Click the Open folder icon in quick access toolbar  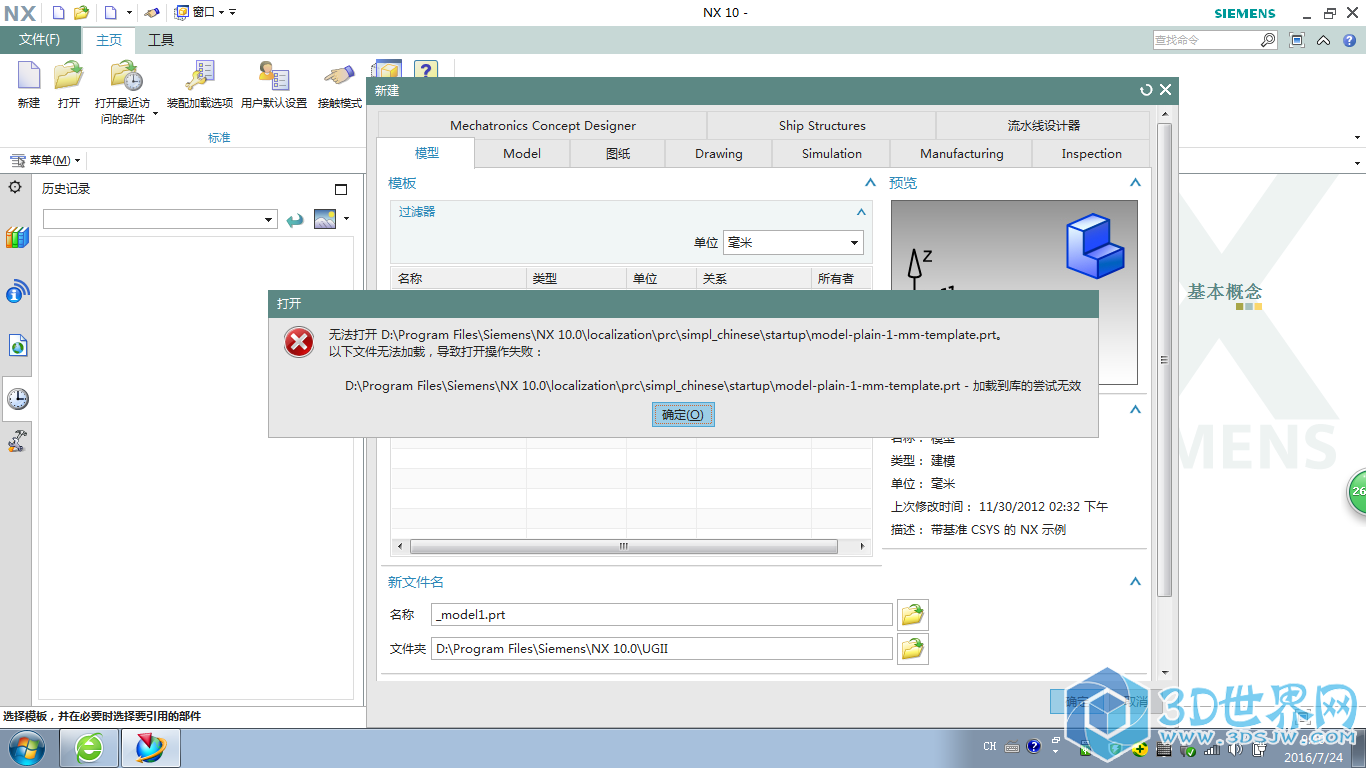tap(81, 13)
